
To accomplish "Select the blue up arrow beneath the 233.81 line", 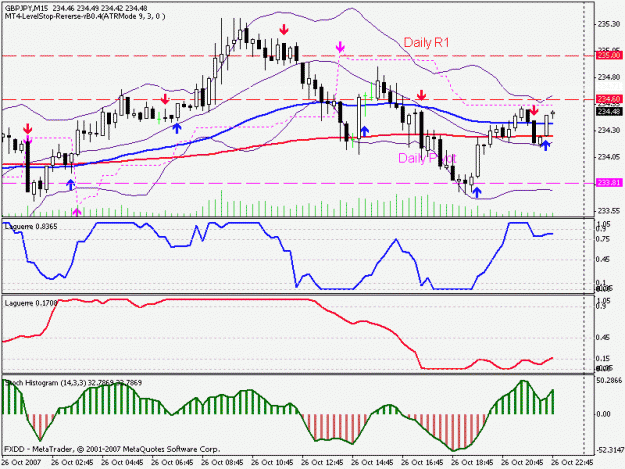I will (477, 193).
